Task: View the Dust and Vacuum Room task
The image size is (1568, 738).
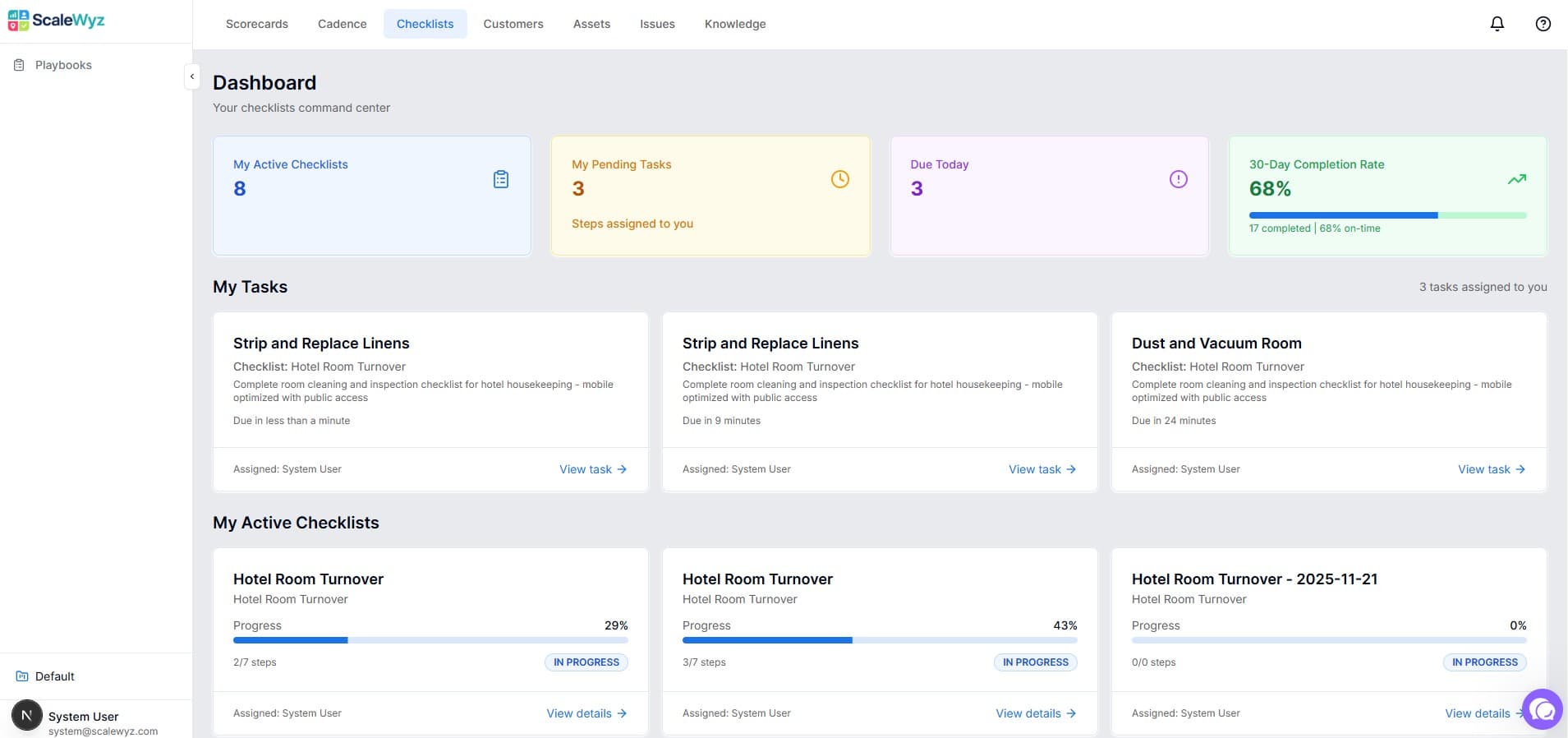Action: pos(1492,469)
